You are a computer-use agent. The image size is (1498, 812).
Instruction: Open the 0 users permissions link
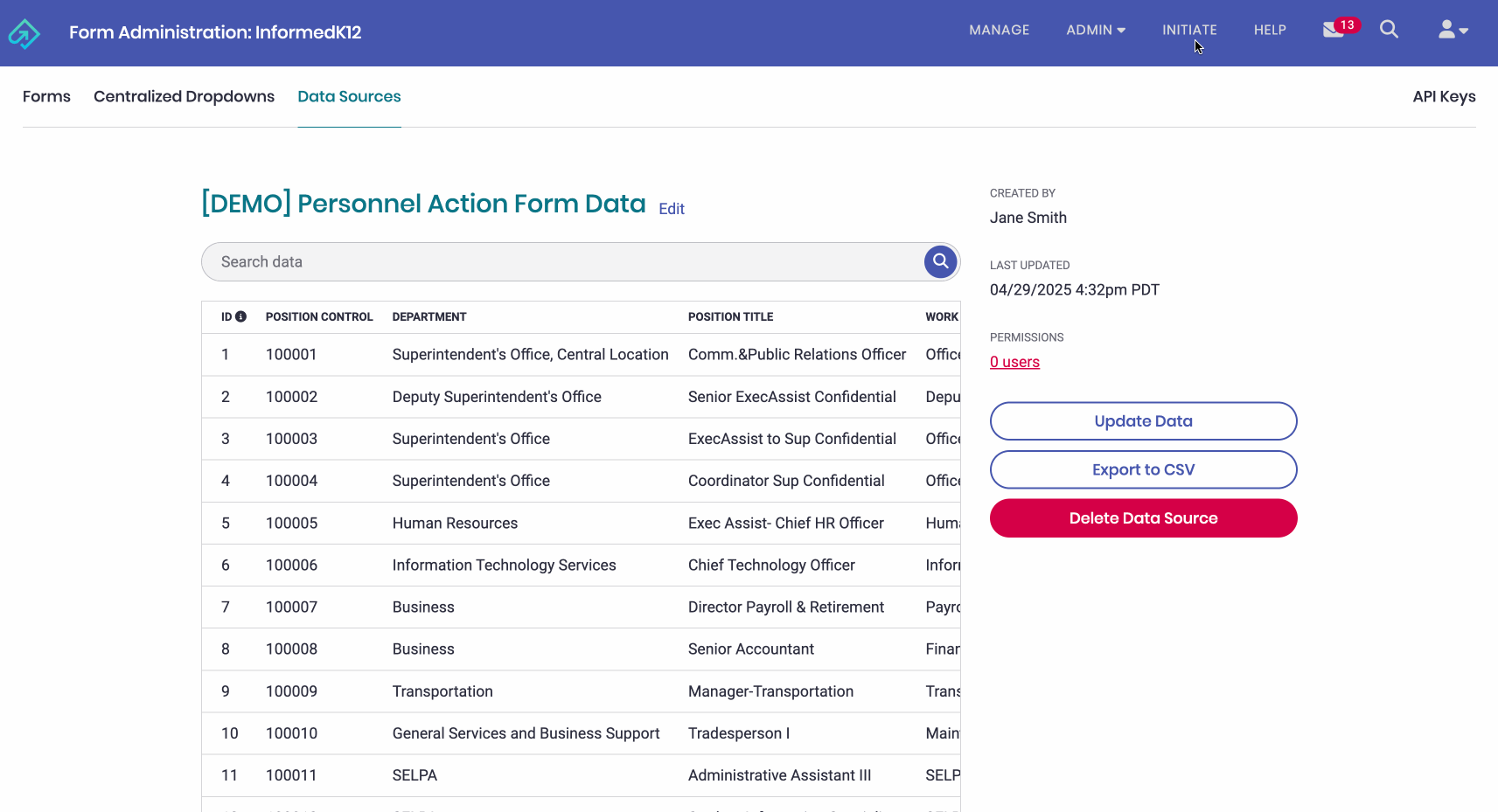[1014, 362]
